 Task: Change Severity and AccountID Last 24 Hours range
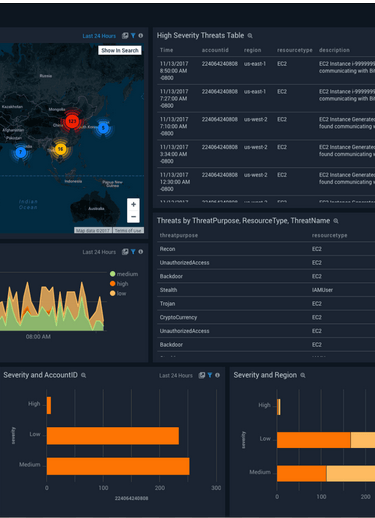(x=176, y=376)
